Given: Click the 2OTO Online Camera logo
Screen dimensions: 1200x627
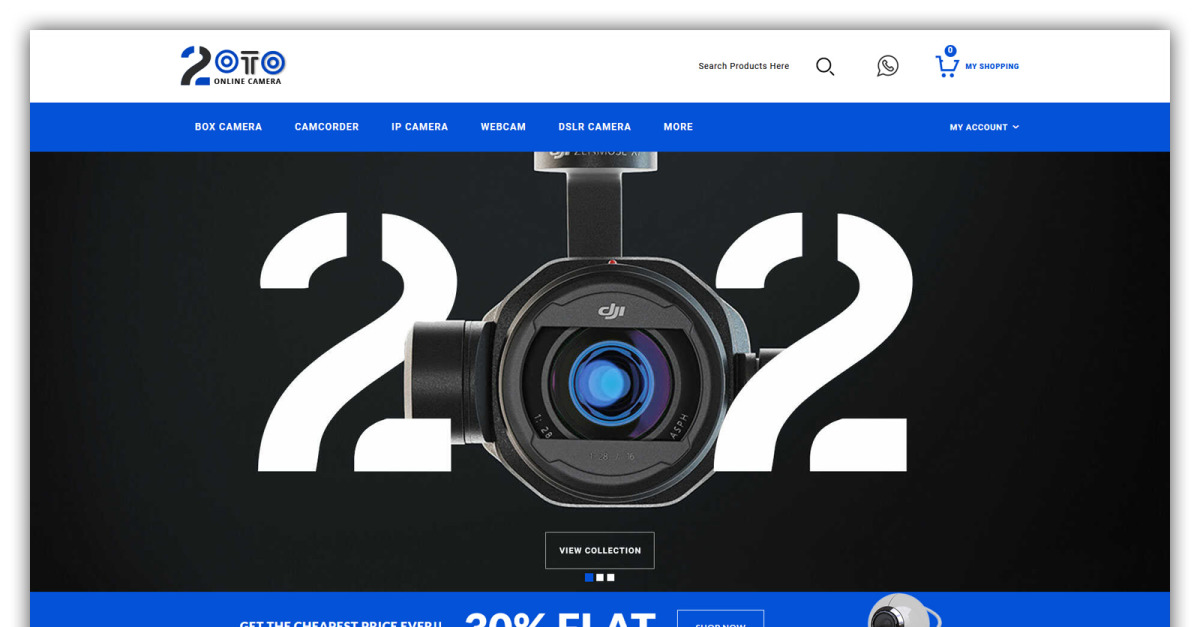Looking at the screenshot, I should (233, 66).
